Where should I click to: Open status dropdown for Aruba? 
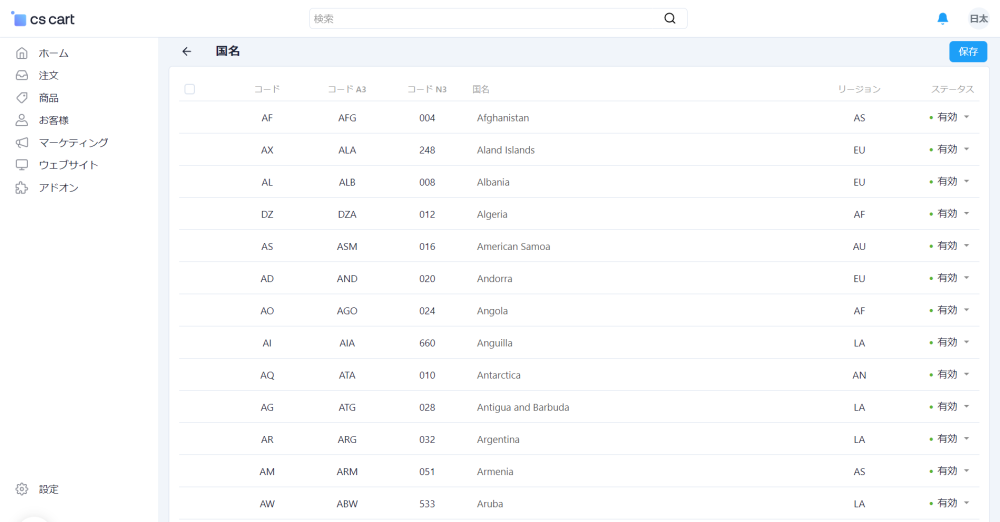950,503
